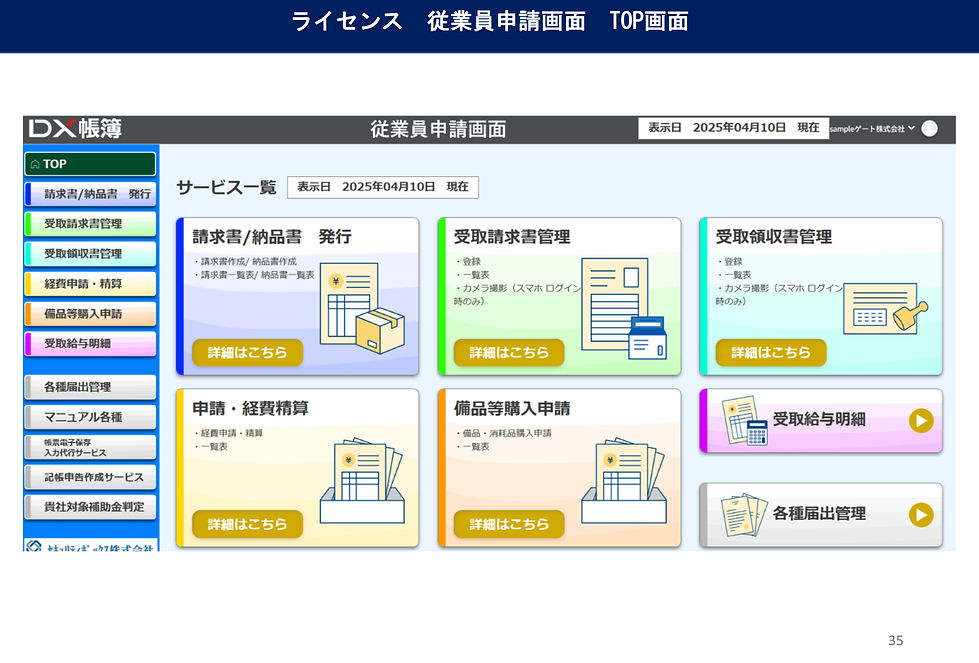Screen dimensions: 979x663
Task: Open 記帳申告作成サービス in the sidebar
Action: [x=90, y=477]
